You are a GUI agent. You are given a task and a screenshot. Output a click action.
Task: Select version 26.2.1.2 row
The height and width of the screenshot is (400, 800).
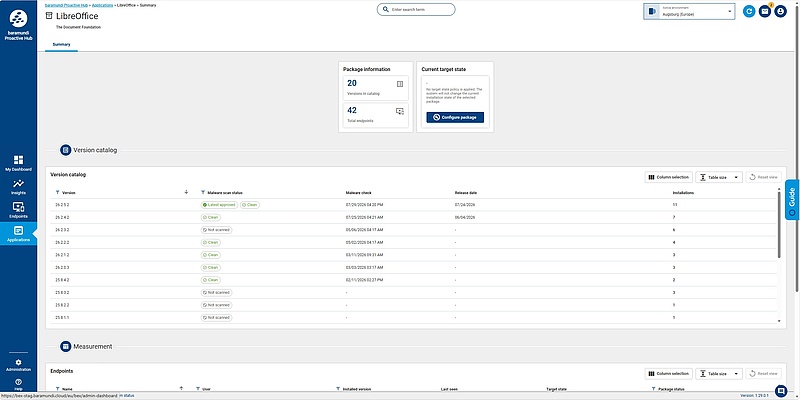(x=413, y=255)
